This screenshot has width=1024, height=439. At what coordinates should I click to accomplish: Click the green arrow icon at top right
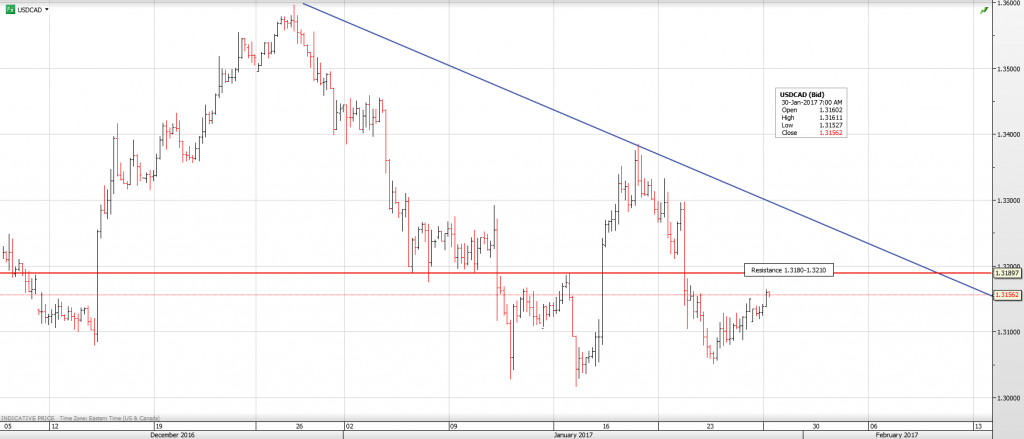(985, 9)
